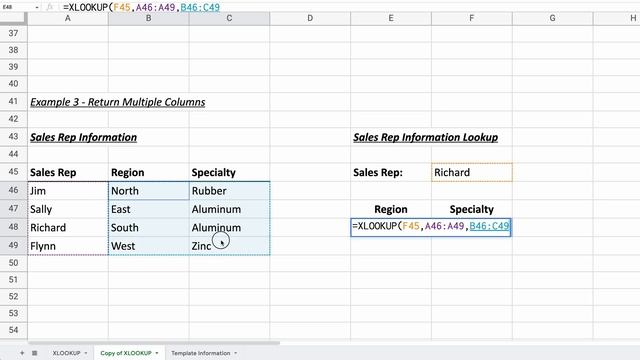Click the Specialty header in column C
Screen dimensions: 640x360
[x=229, y=172]
